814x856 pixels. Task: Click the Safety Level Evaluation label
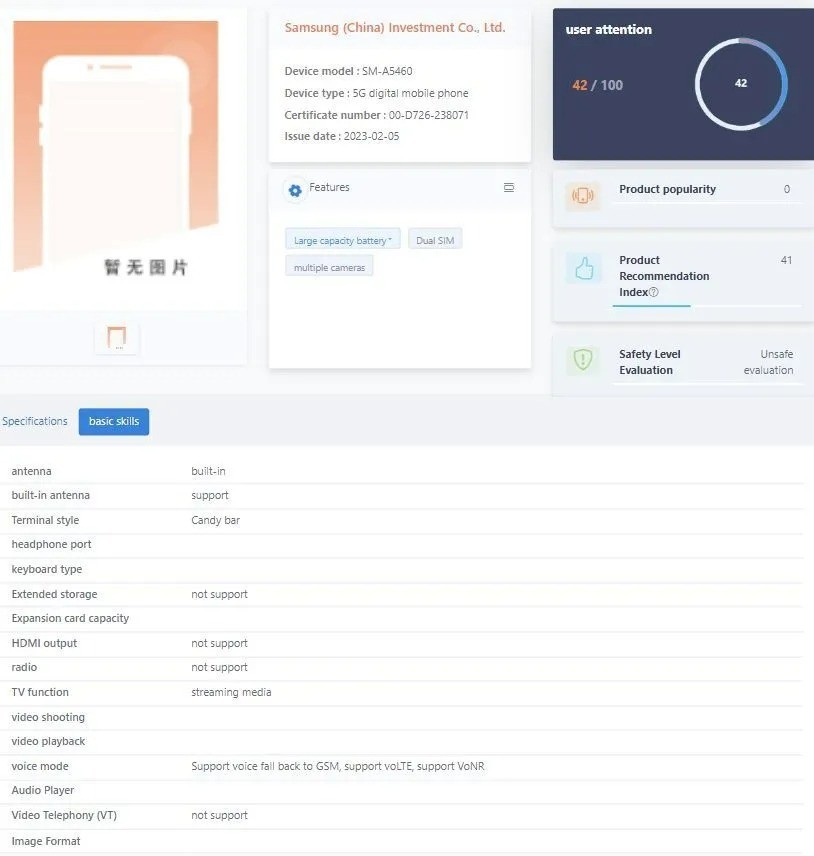(x=649, y=362)
